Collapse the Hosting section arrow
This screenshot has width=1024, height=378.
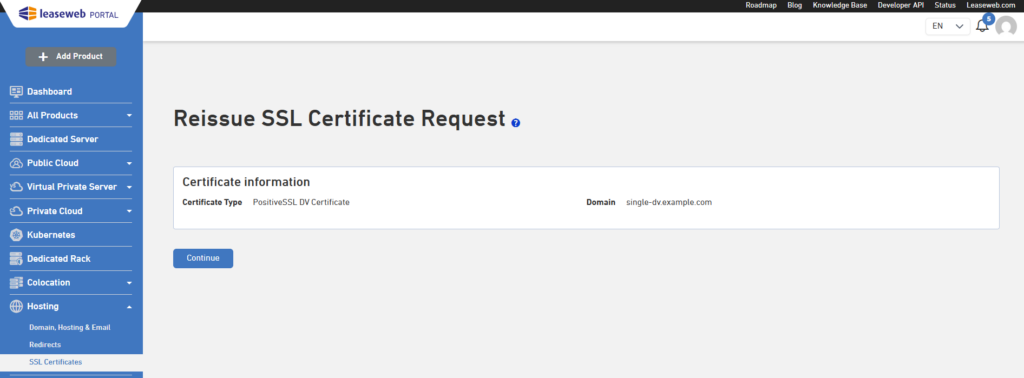(129, 307)
